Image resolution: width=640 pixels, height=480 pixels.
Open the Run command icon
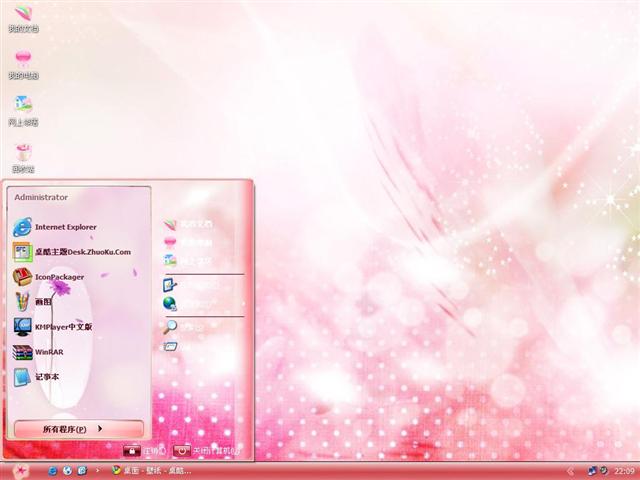170,347
